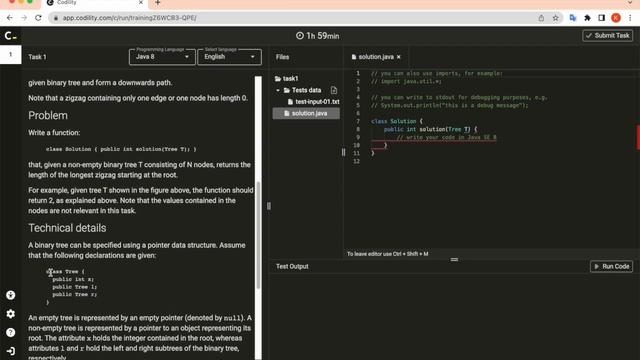Click the splitter between description and files
The width and height of the screenshot is (640, 360).
coord(269,206)
